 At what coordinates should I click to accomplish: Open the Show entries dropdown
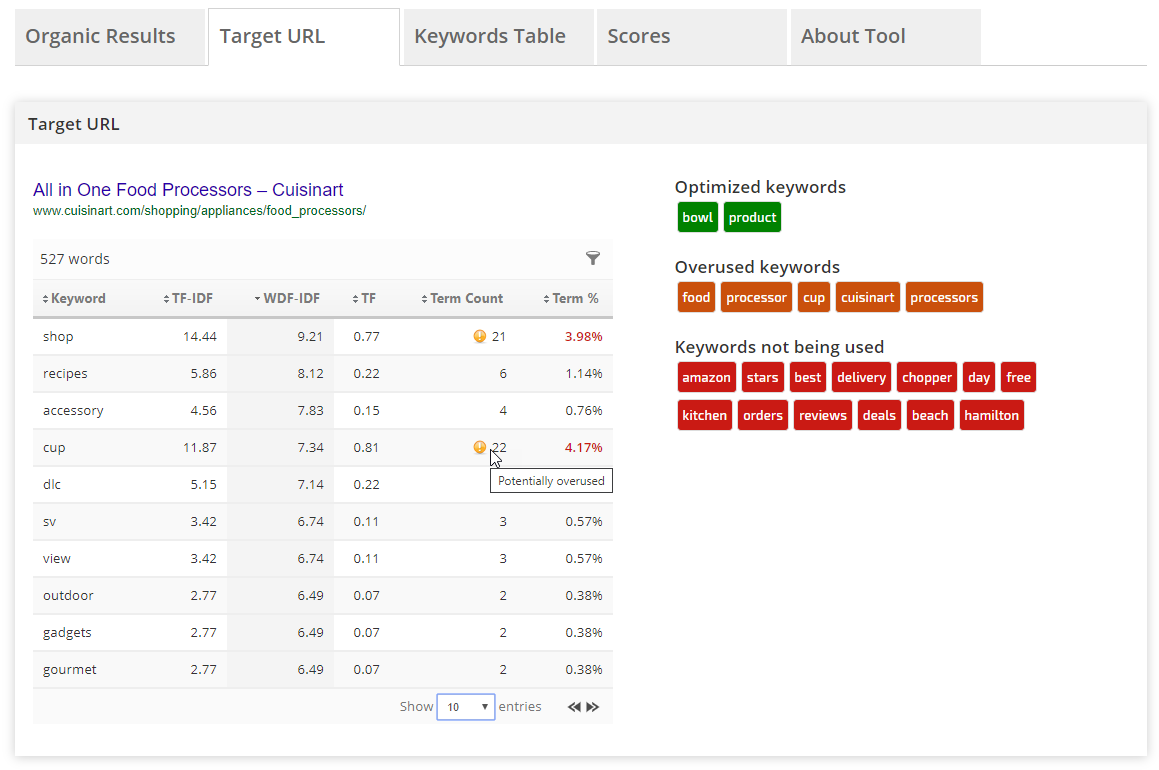pos(465,707)
